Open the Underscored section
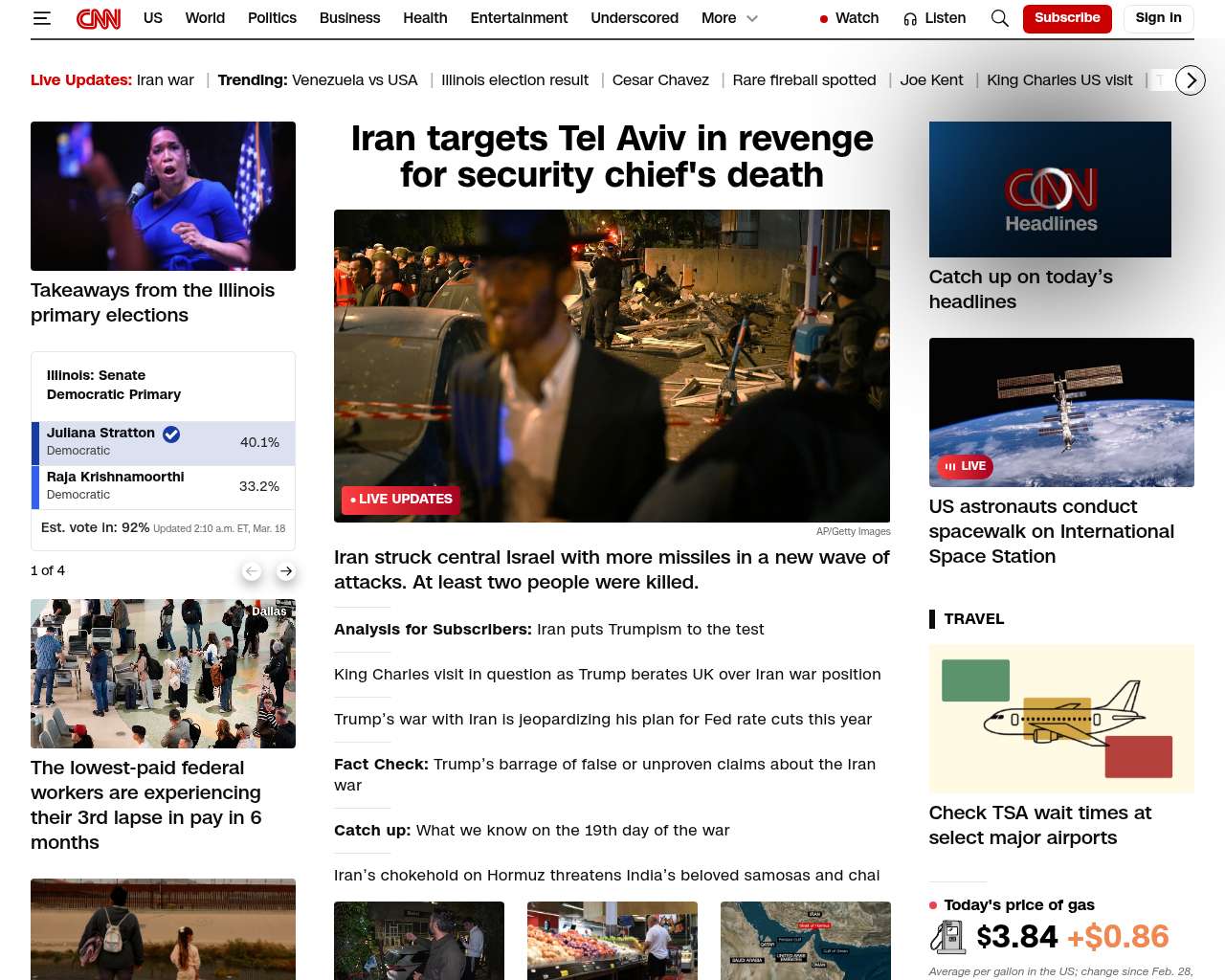1225x980 pixels. tap(634, 18)
